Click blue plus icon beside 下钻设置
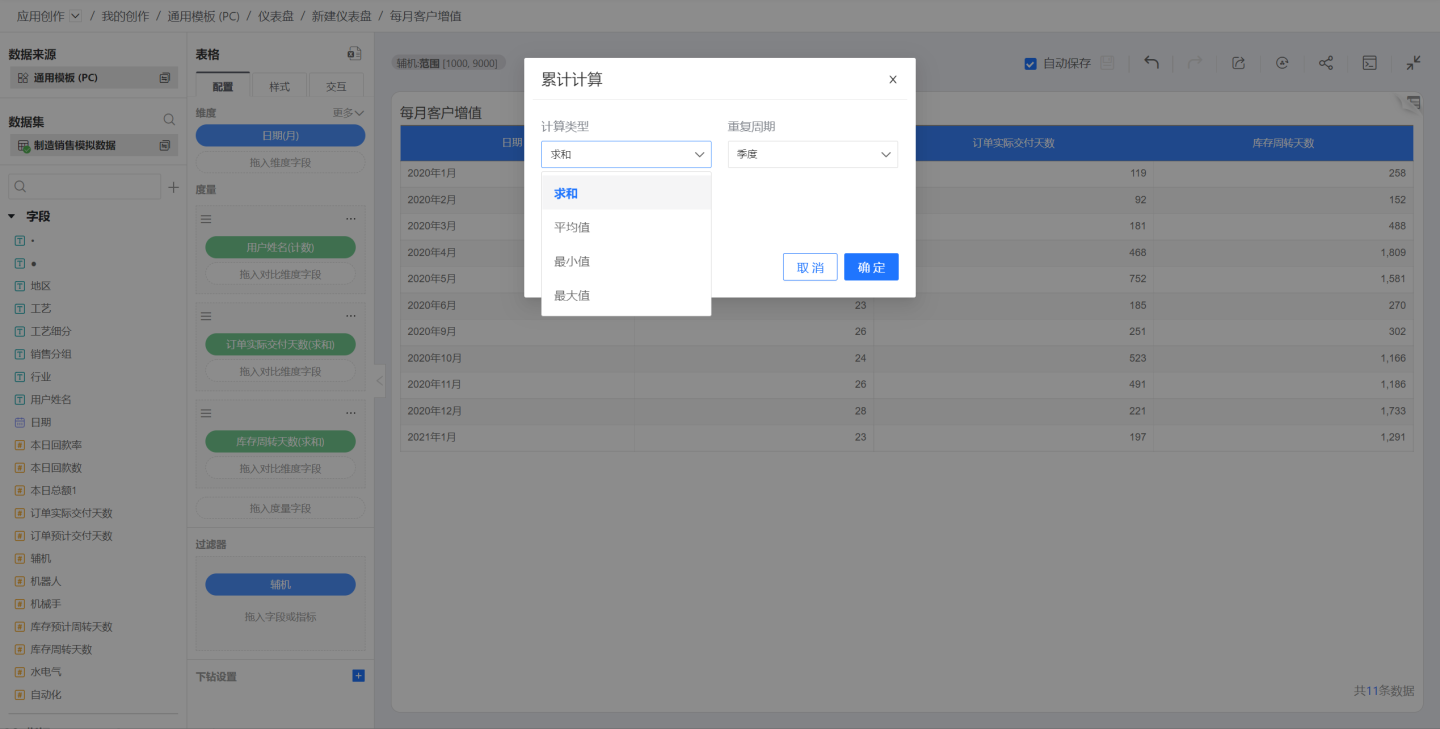This screenshot has height=729, width=1440. [x=358, y=676]
